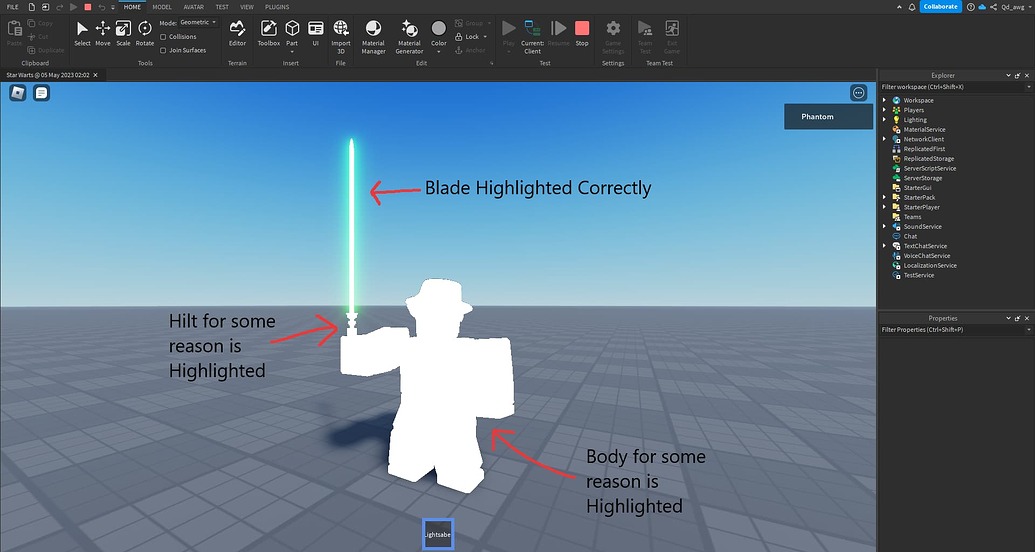This screenshot has width=1035, height=552.
Task: Expand the Lighting tree node
Action: pos(885,120)
